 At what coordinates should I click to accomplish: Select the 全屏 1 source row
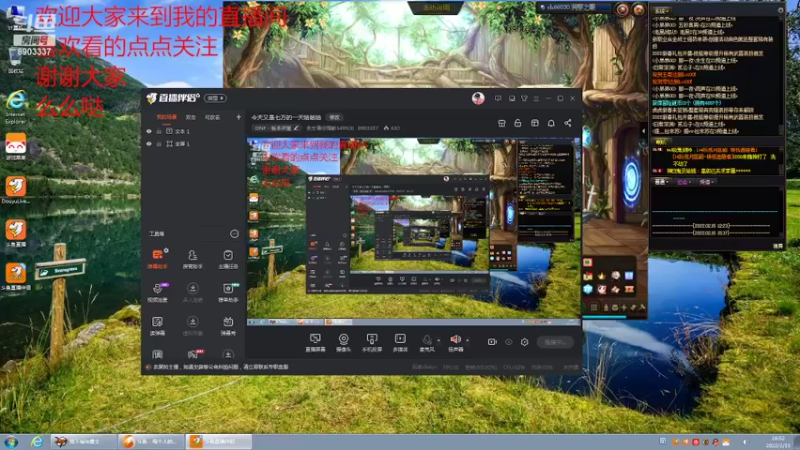coord(194,144)
